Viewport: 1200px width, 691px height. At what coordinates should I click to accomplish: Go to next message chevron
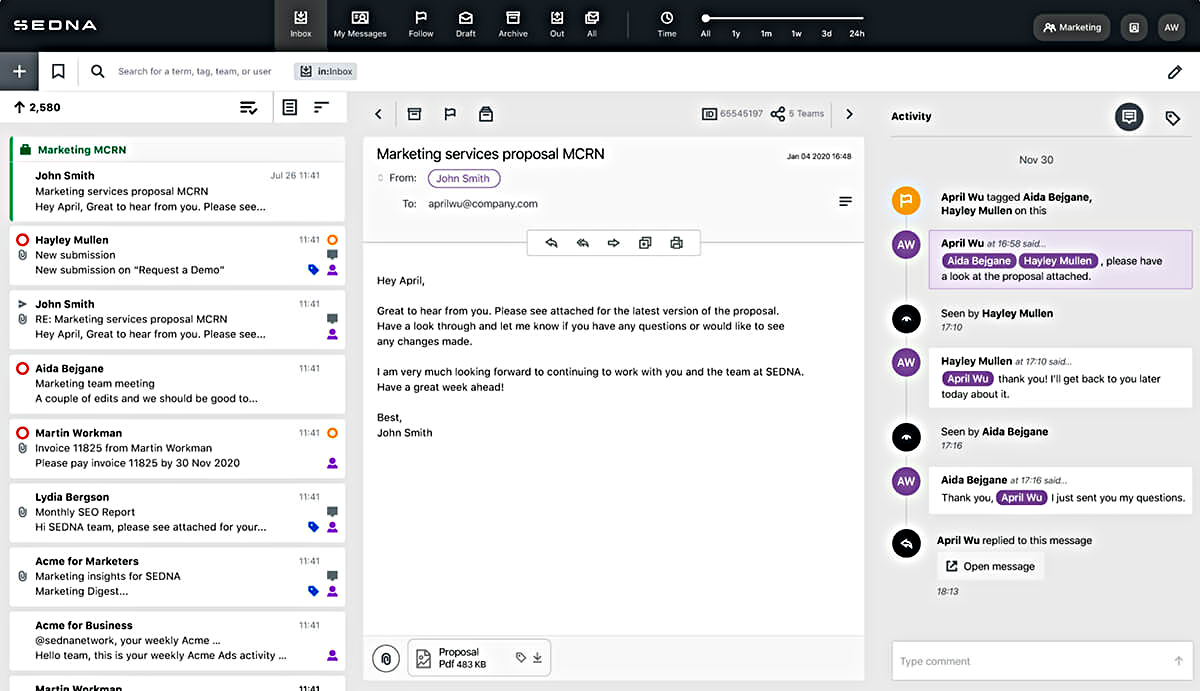(x=849, y=114)
